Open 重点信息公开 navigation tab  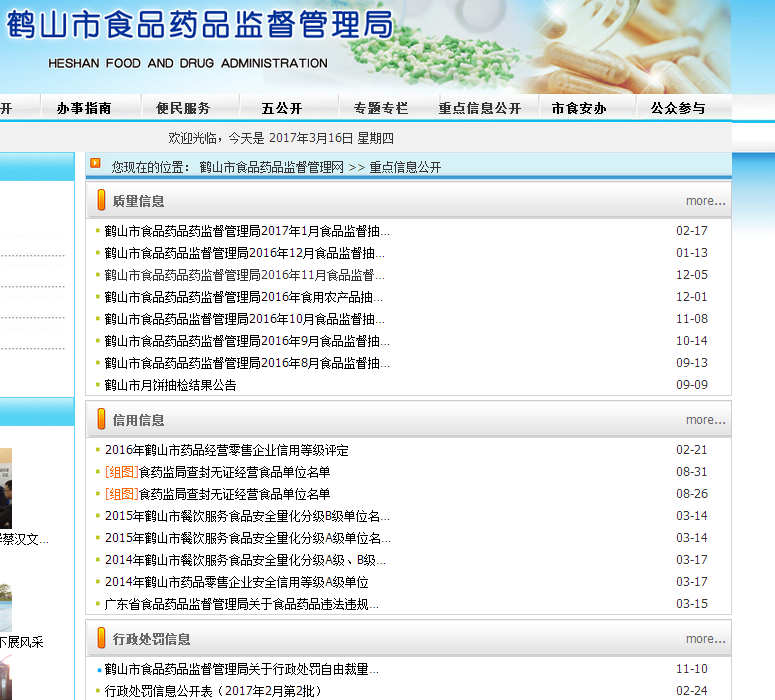[x=480, y=109]
